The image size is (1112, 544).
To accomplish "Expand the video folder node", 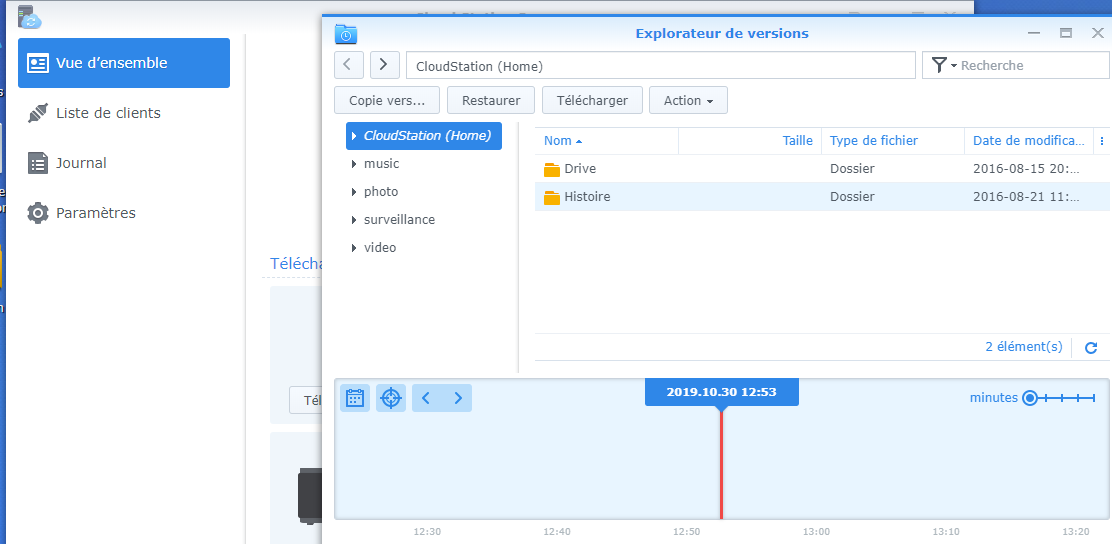I will 354,248.
